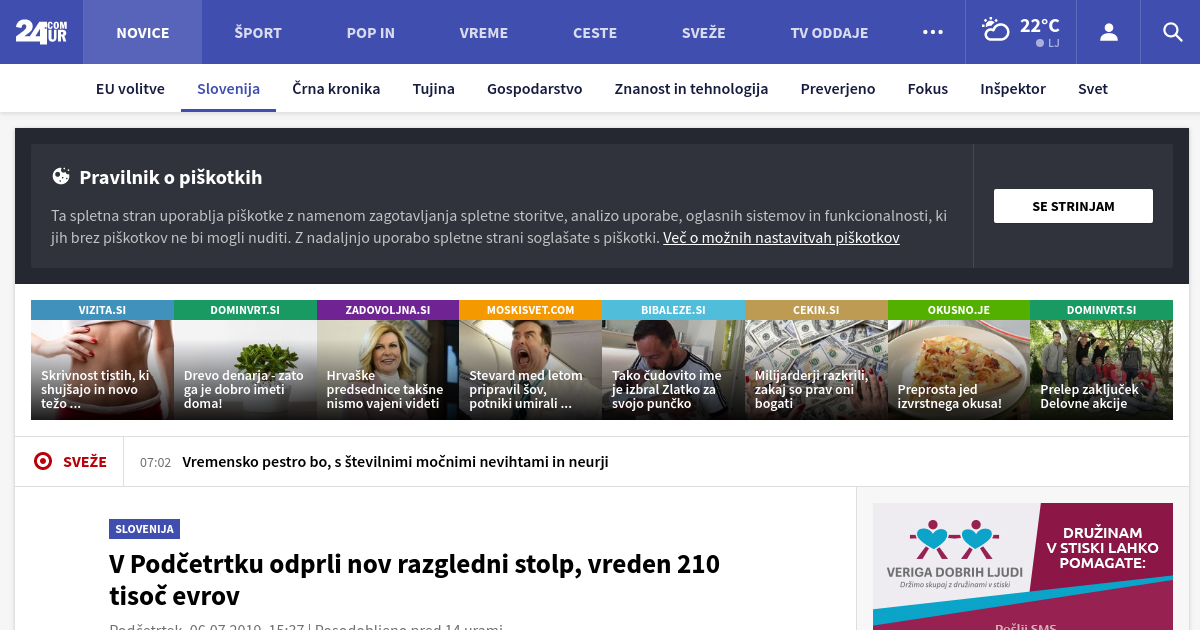The height and width of the screenshot is (630, 1200).
Task: Click the 24ur.com logo
Action: pos(41,32)
